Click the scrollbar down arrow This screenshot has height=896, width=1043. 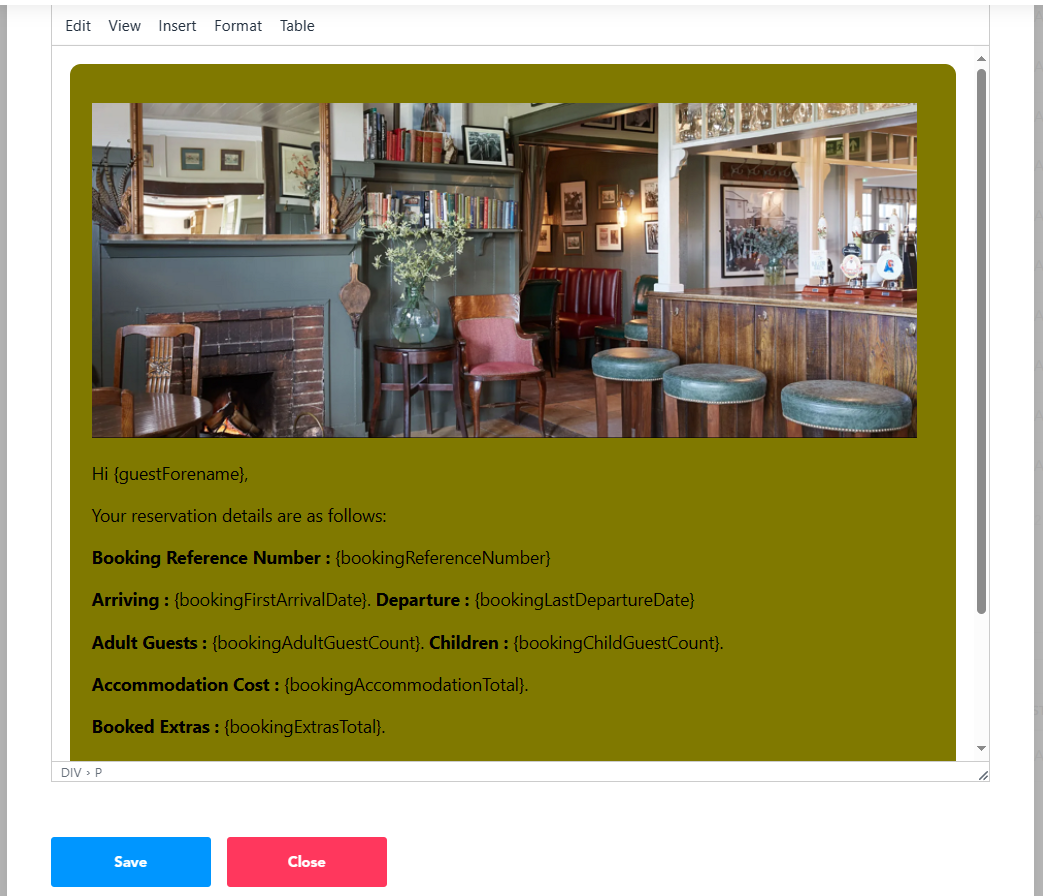(x=981, y=748)
